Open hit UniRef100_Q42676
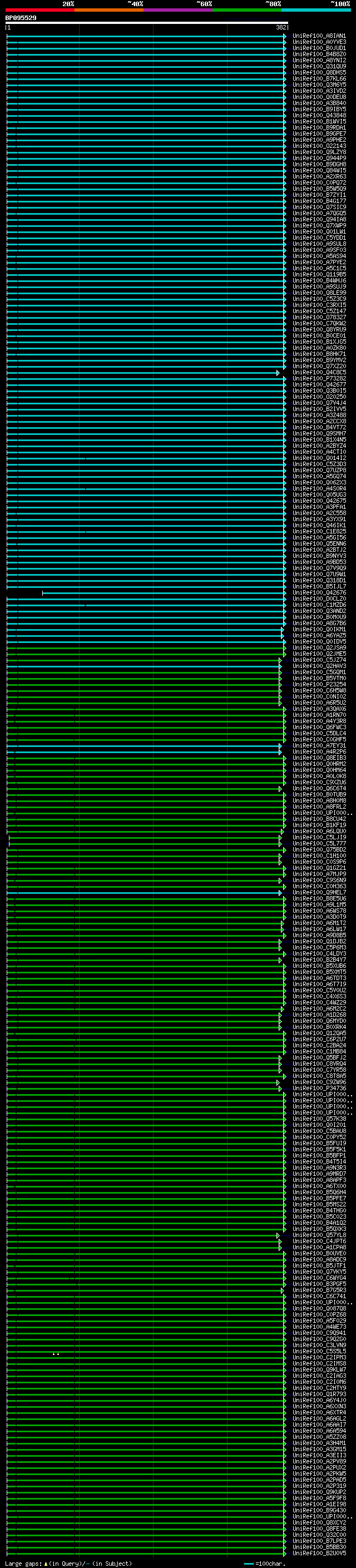Image resolution: width=356 pixels, height=1568 pixels. coord(319,593)
